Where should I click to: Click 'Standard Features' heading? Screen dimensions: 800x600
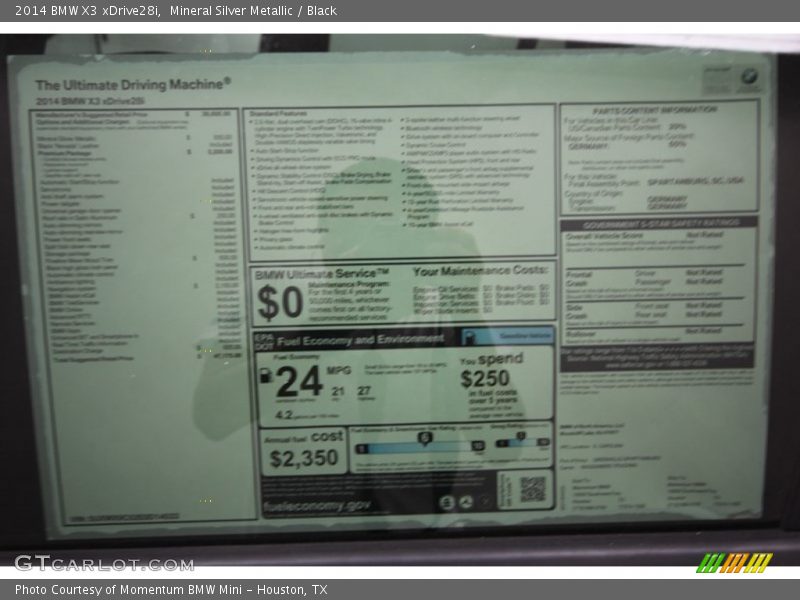[279, 113]
